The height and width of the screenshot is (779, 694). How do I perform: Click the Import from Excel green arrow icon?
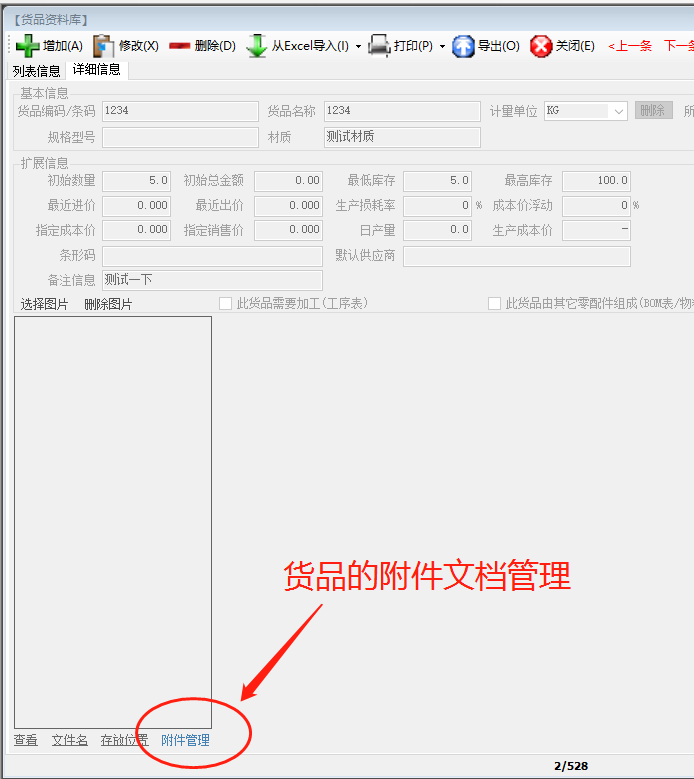pyautogui.click(x=257, y=46)
